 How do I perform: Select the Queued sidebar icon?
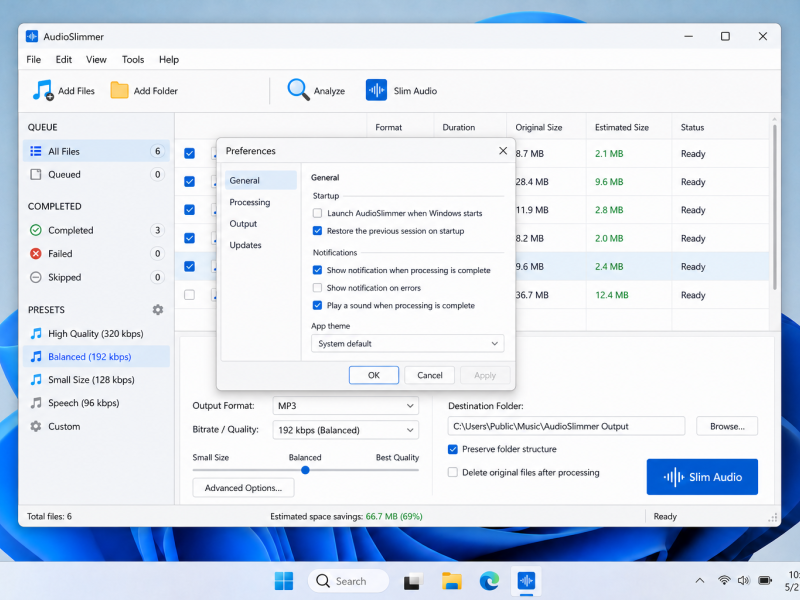click(36, 174)
